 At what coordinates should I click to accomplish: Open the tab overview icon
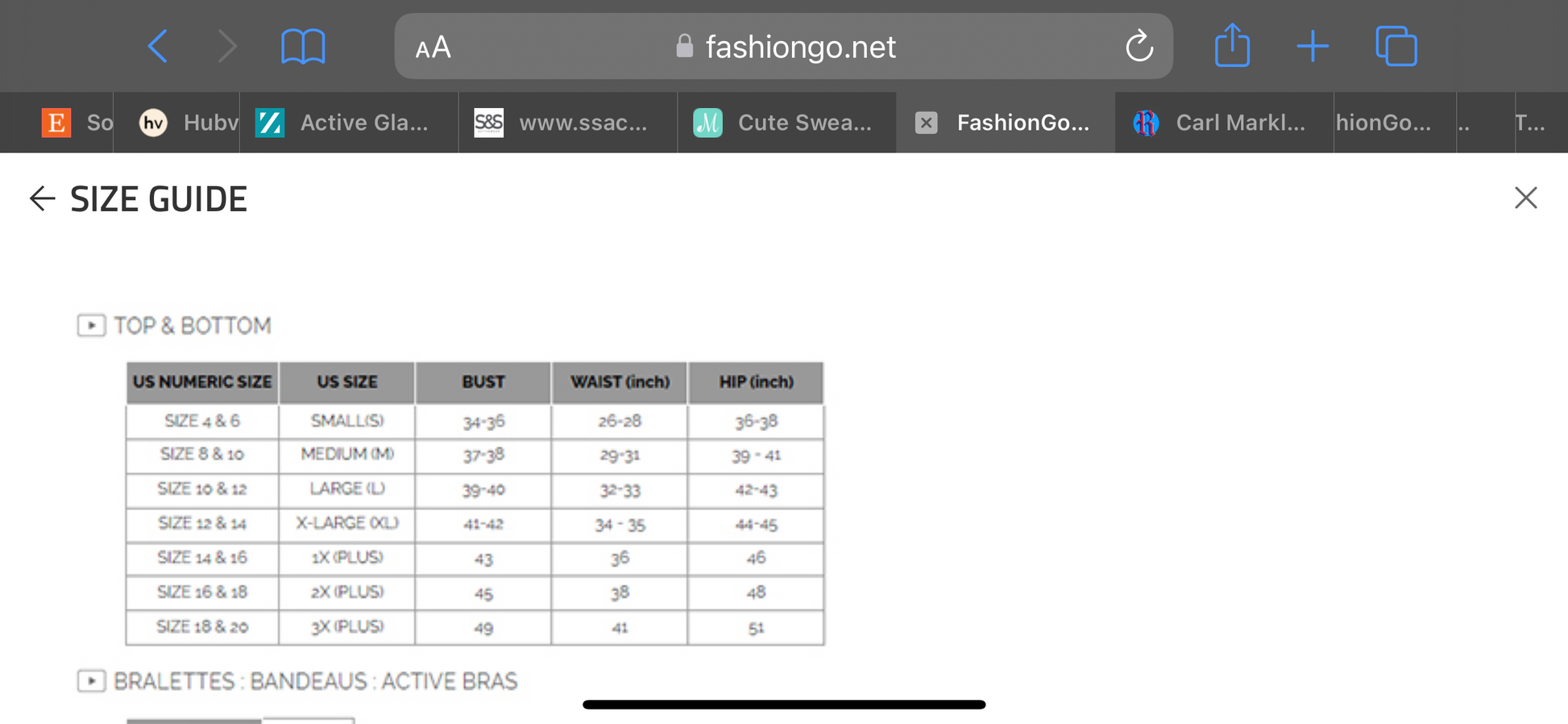(x=1396, y=46)
